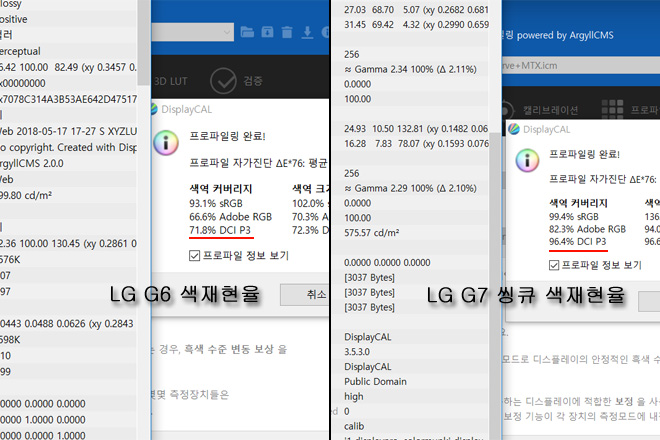660x440 pixels.
Task: Click the profile path field ending MTX.icm
Action: pyautogui.click(x=581, y=66)
